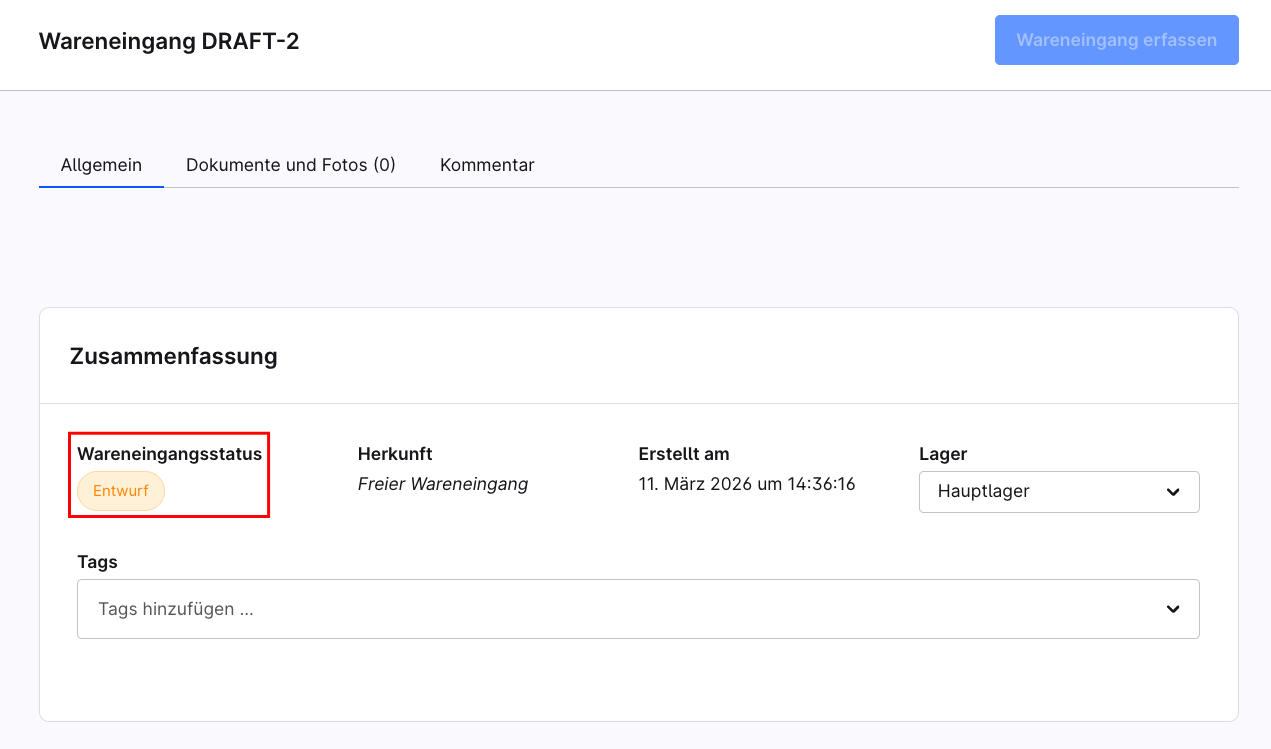Click the Erstellt am label
Viewport: 1271px width, 749px height.
click(684, 454)
